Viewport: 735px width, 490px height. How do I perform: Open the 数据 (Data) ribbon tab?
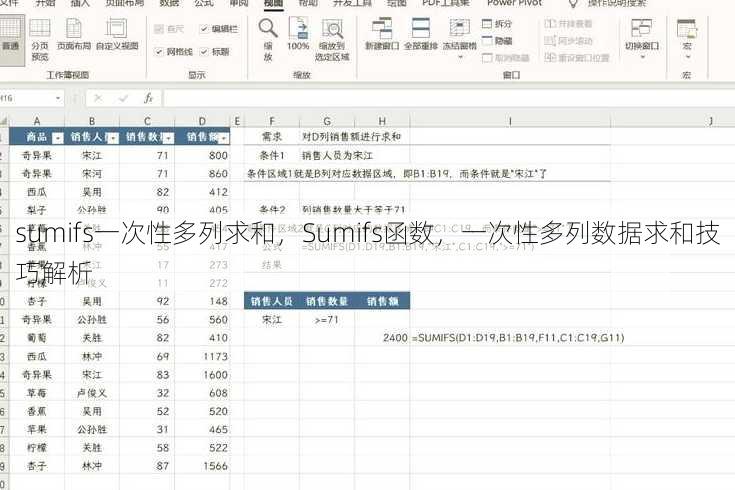(169, 3)
